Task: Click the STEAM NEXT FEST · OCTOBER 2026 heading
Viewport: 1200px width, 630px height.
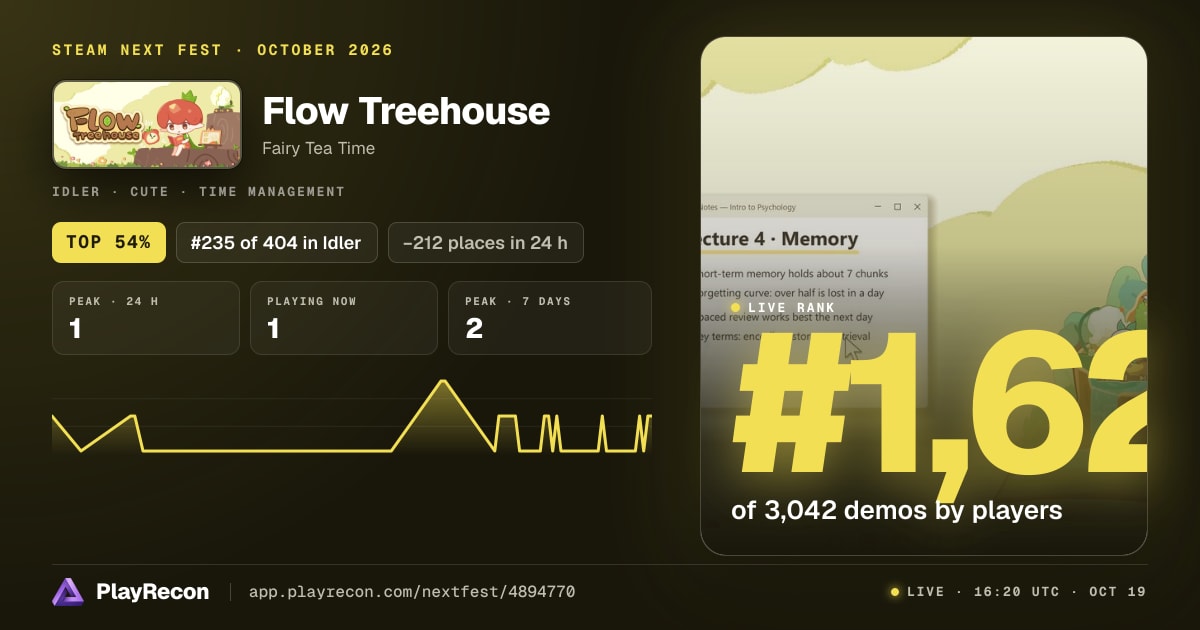Action: pos(222,50)
